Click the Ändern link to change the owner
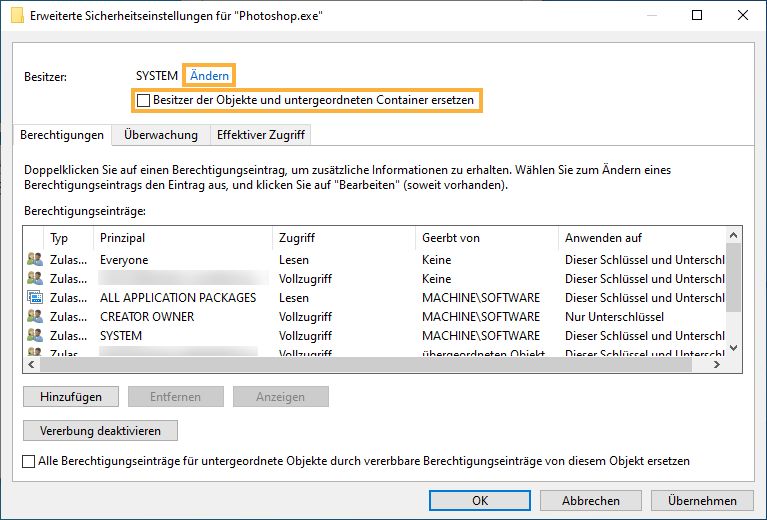The width and height of the screenshot is (767, 520). tap(209, 76)
